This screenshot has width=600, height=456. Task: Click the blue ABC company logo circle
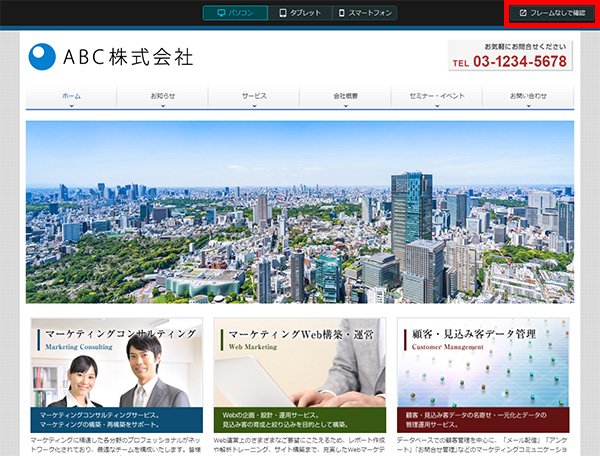pyautogui.click(x=43, y=56)
